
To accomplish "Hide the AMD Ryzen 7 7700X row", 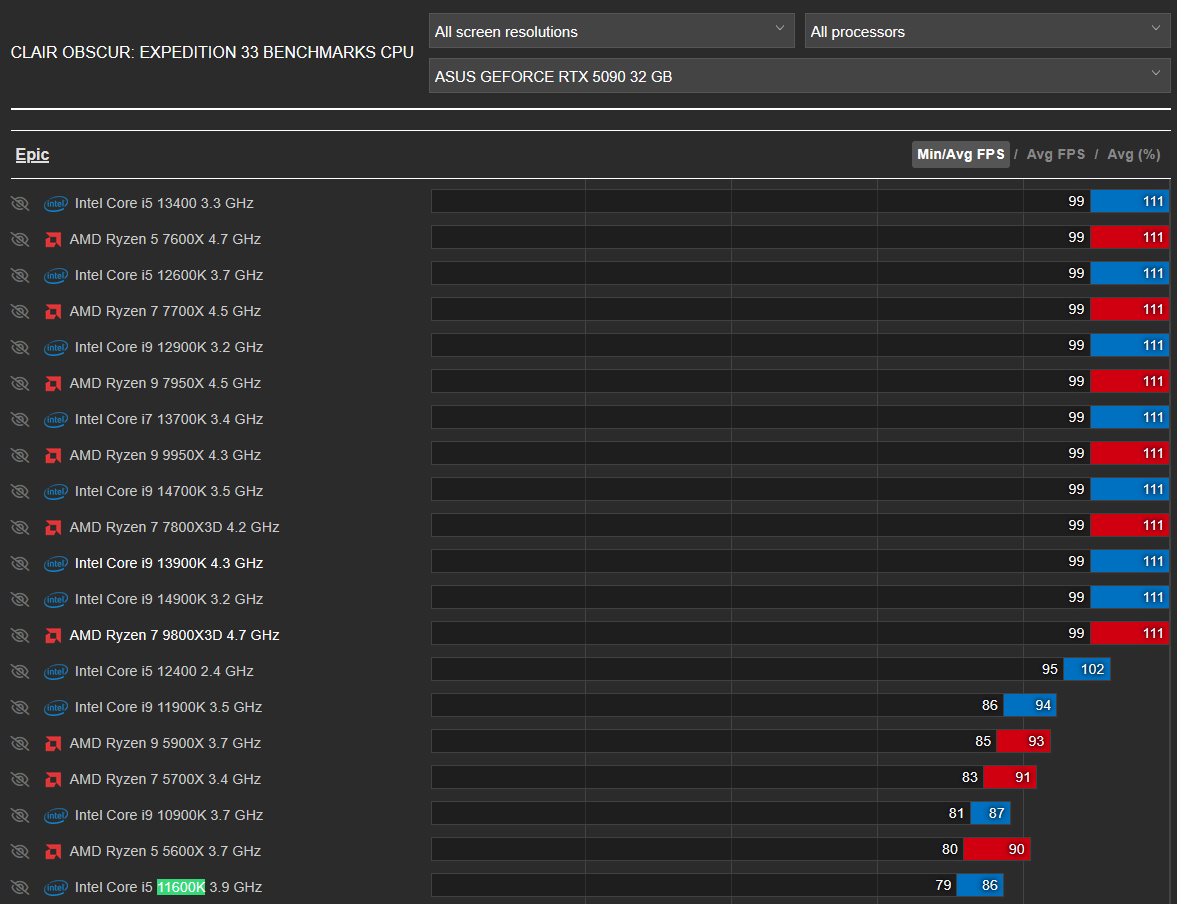I will click(x=20, y=312).
